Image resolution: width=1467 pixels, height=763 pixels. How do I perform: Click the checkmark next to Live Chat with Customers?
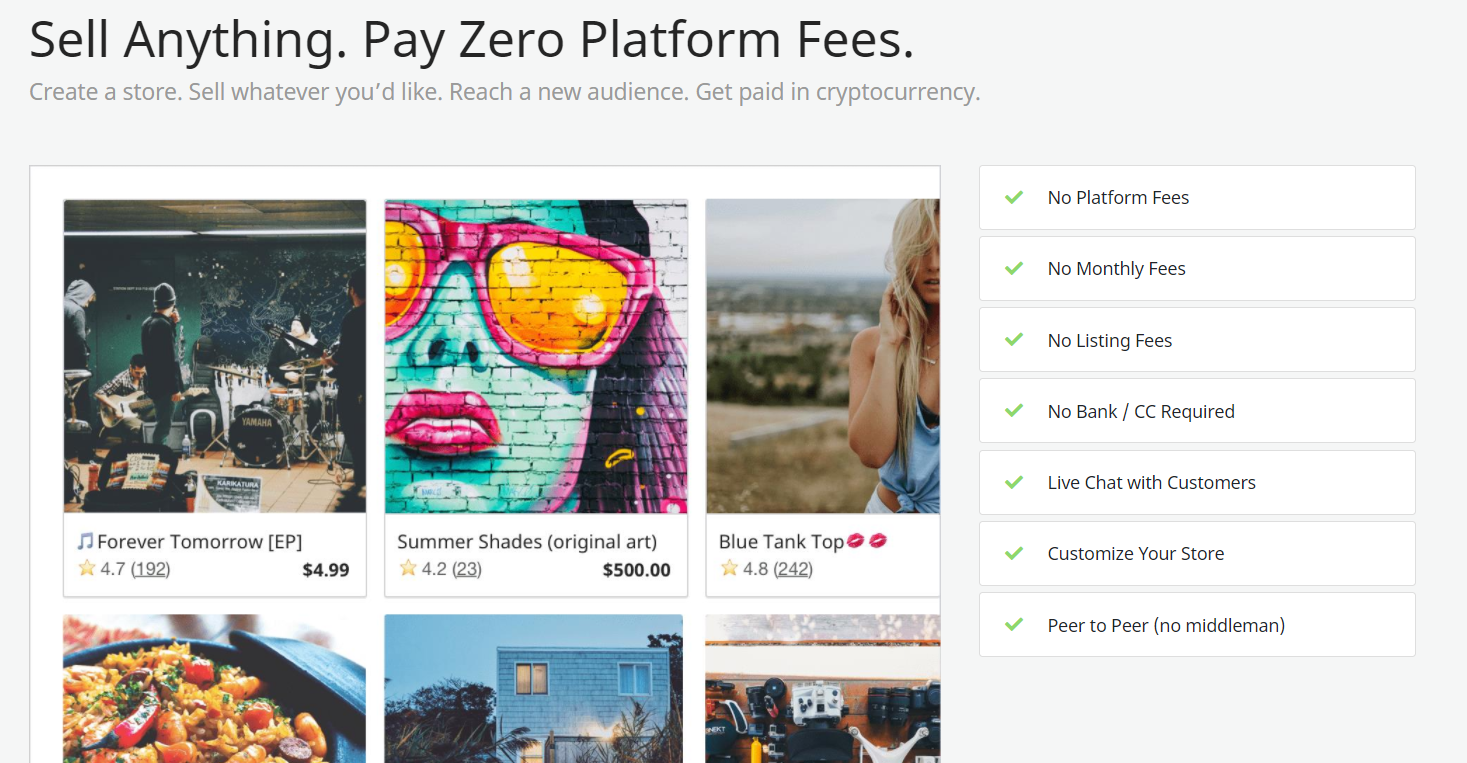coord(1014,482)
